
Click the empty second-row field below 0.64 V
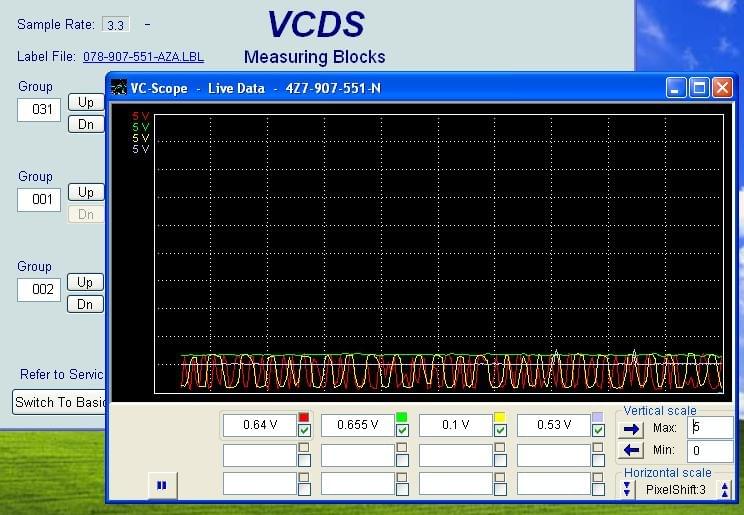[x=260, y=456]
